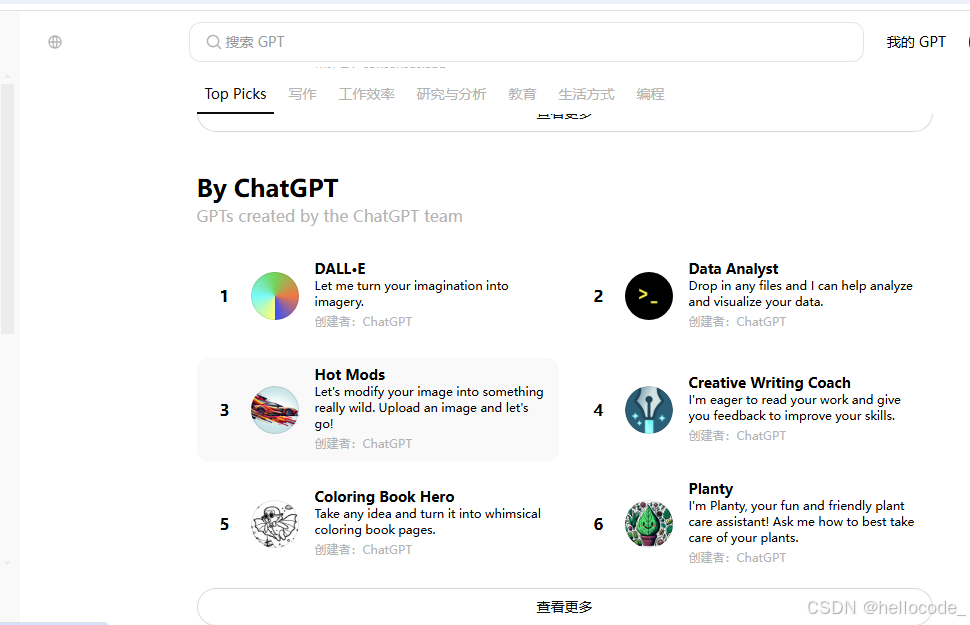Click rank number 4 beside Creative Writing Coach

coord(598,410)
